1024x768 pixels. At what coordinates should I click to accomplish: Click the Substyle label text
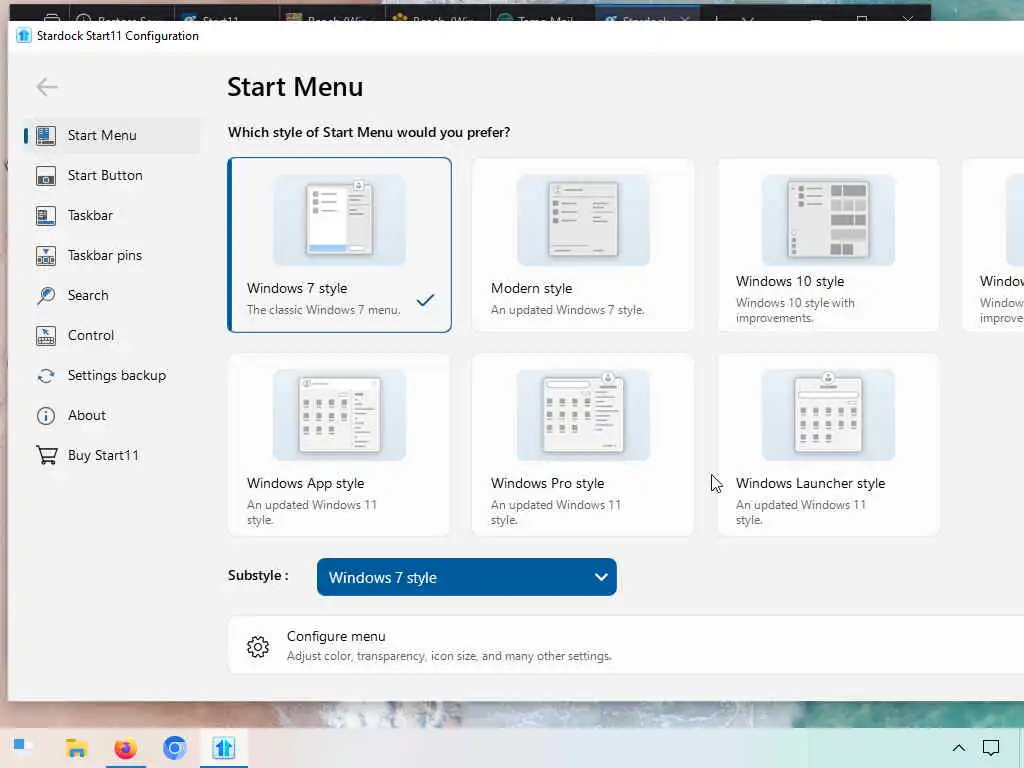(x=258, y=575)
